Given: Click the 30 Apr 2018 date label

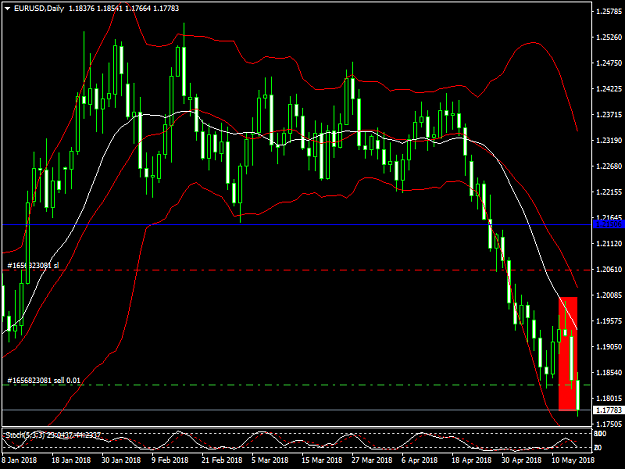Looking at the screenshot, I should 521,460.
